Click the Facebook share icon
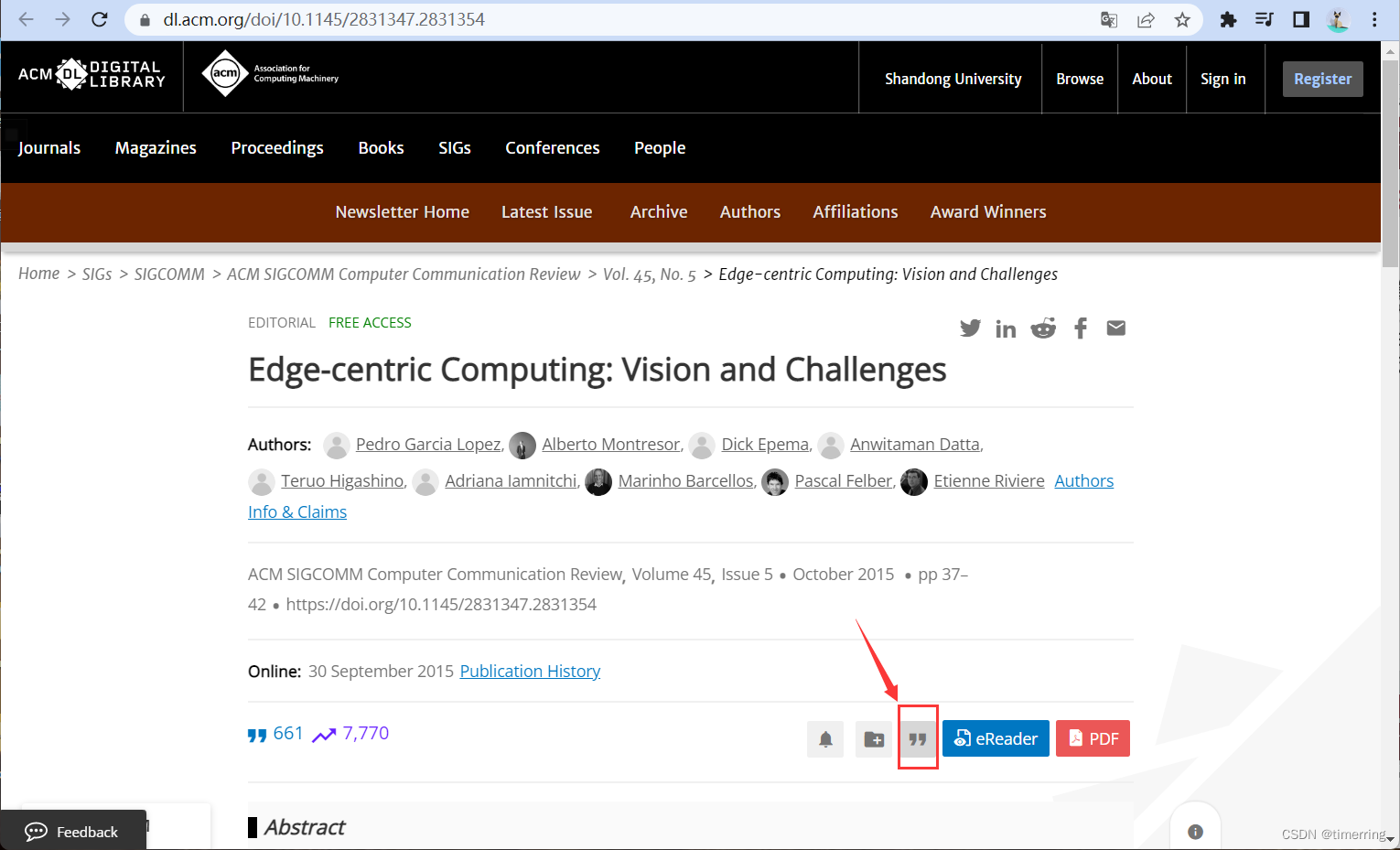Viewport: 1400px width, 850px height. point(1081,328)
